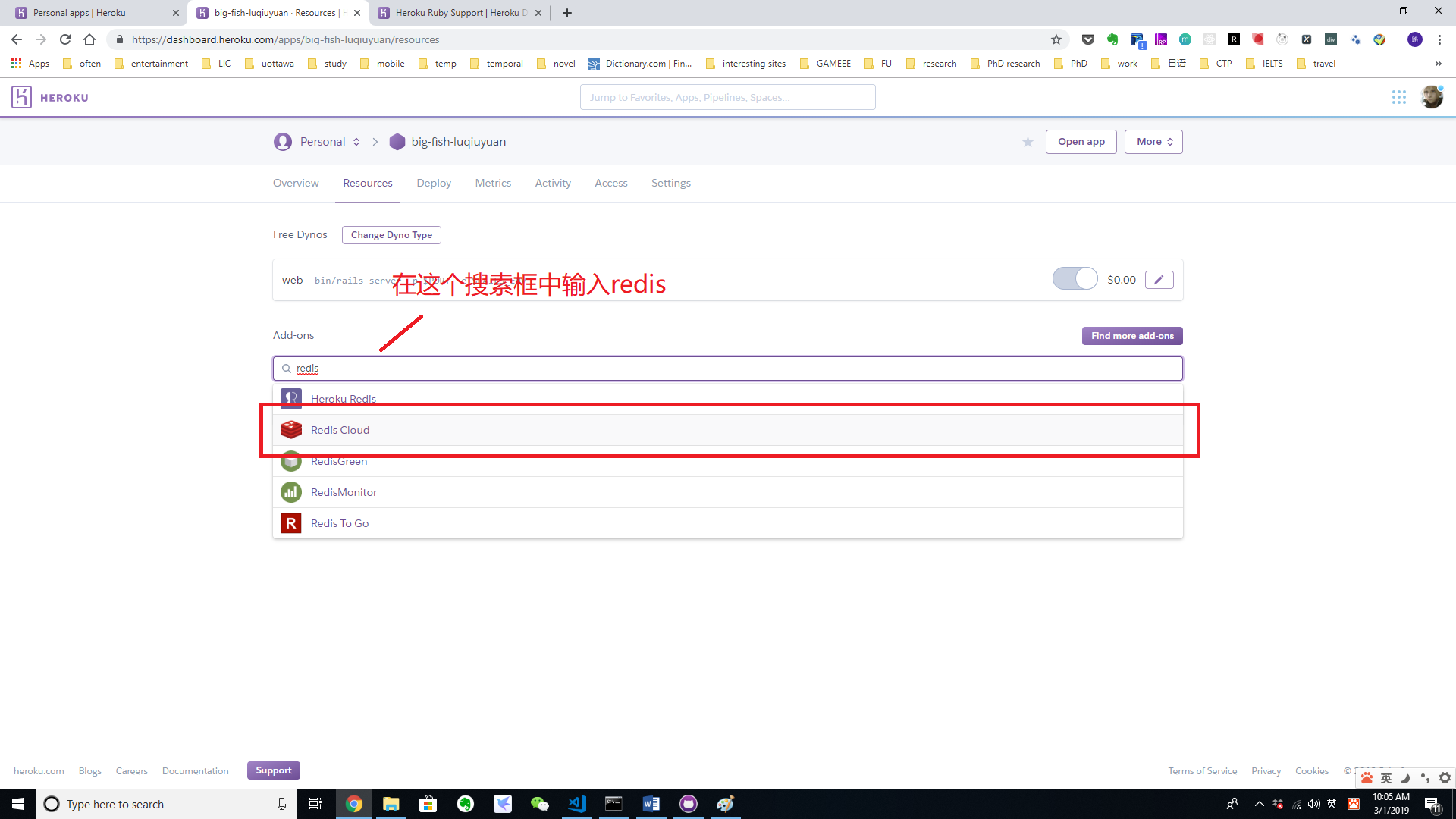Select the Redis Cloud add-on icon

point(291,430)
